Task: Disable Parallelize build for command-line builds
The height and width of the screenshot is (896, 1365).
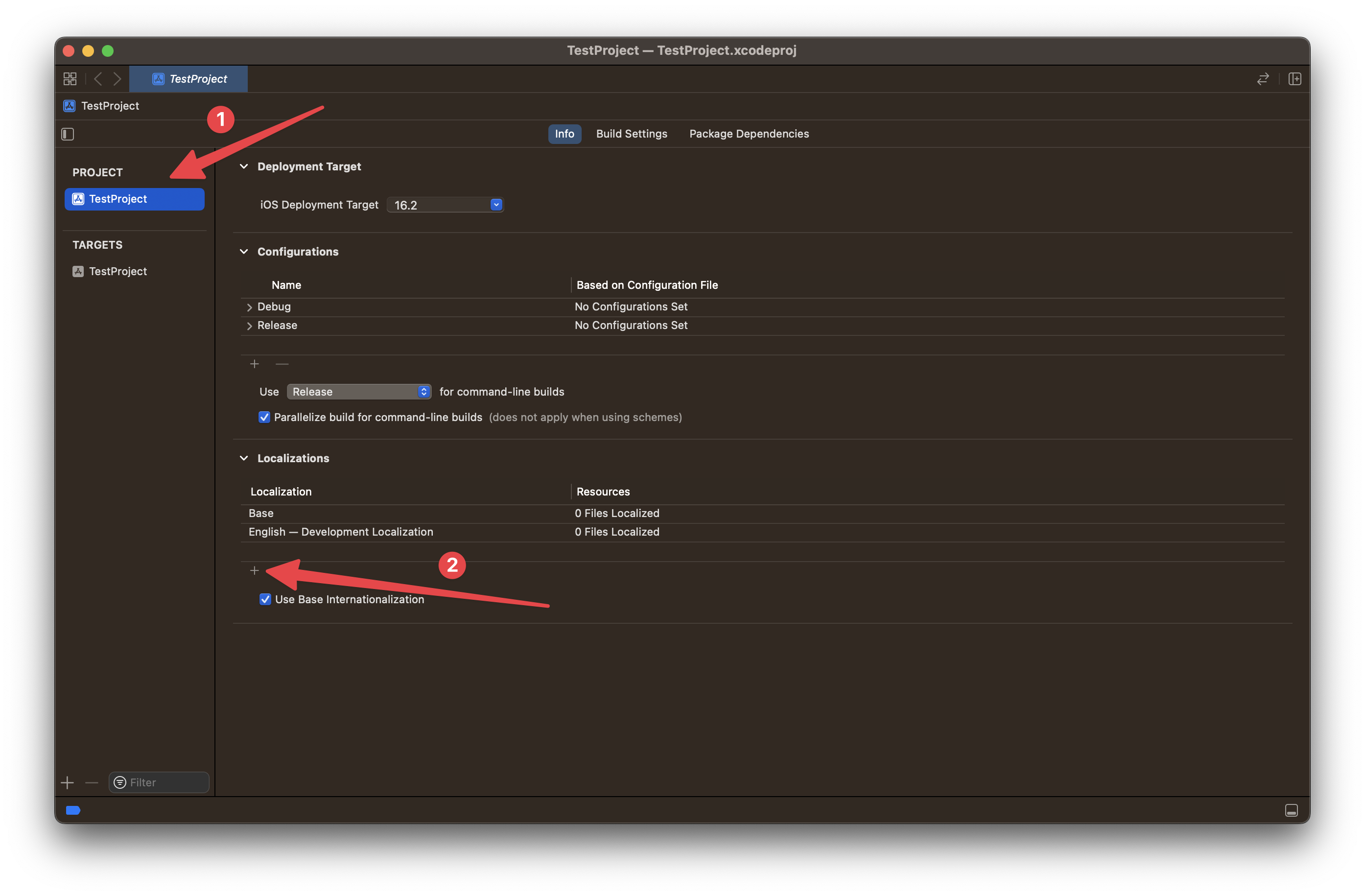Action: 263,416
